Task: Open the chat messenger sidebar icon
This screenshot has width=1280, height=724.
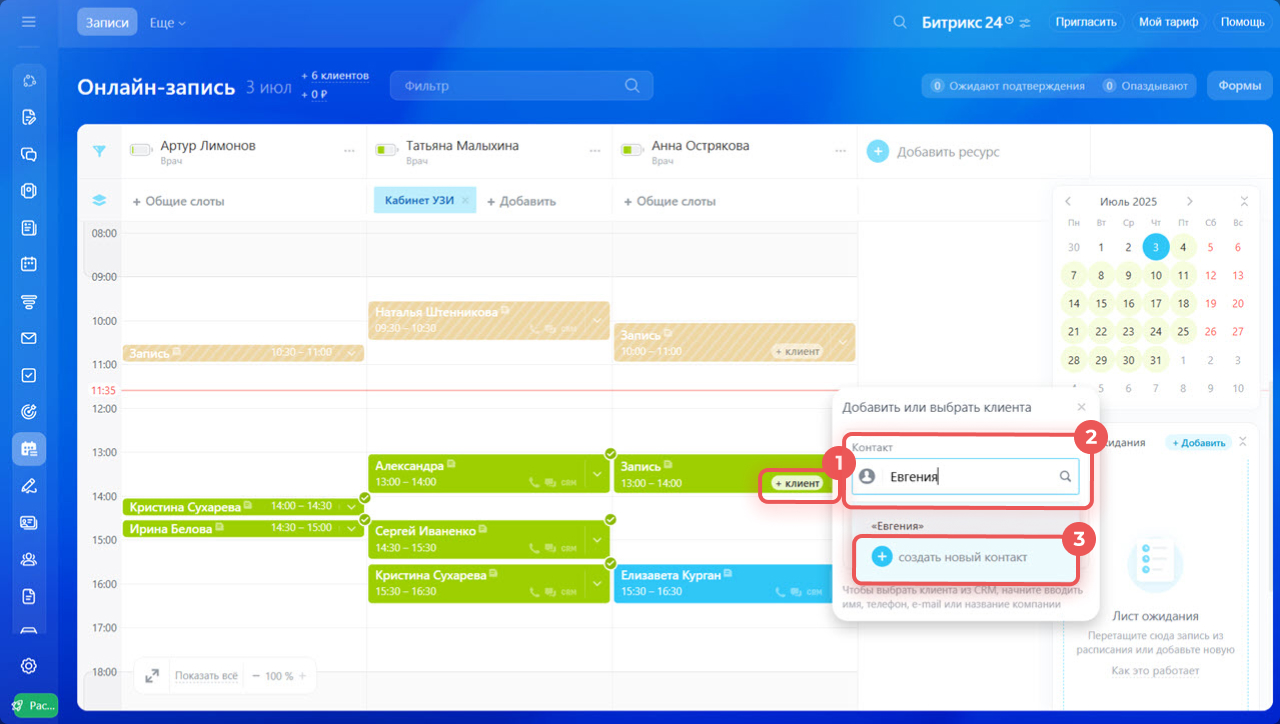Action: (x=28, y=154)
